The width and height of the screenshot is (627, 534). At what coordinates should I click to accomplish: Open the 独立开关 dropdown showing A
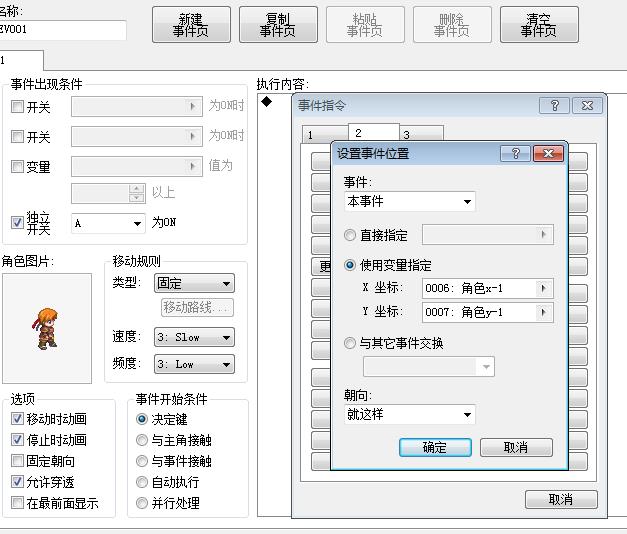108,223
